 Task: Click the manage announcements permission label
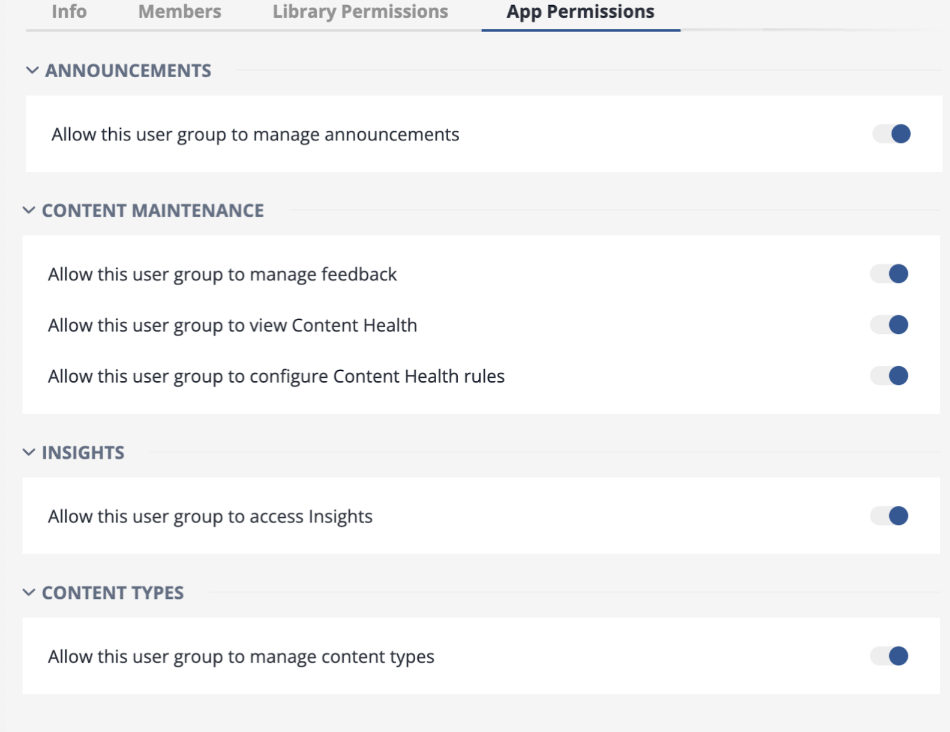click(x=255, y=135)
